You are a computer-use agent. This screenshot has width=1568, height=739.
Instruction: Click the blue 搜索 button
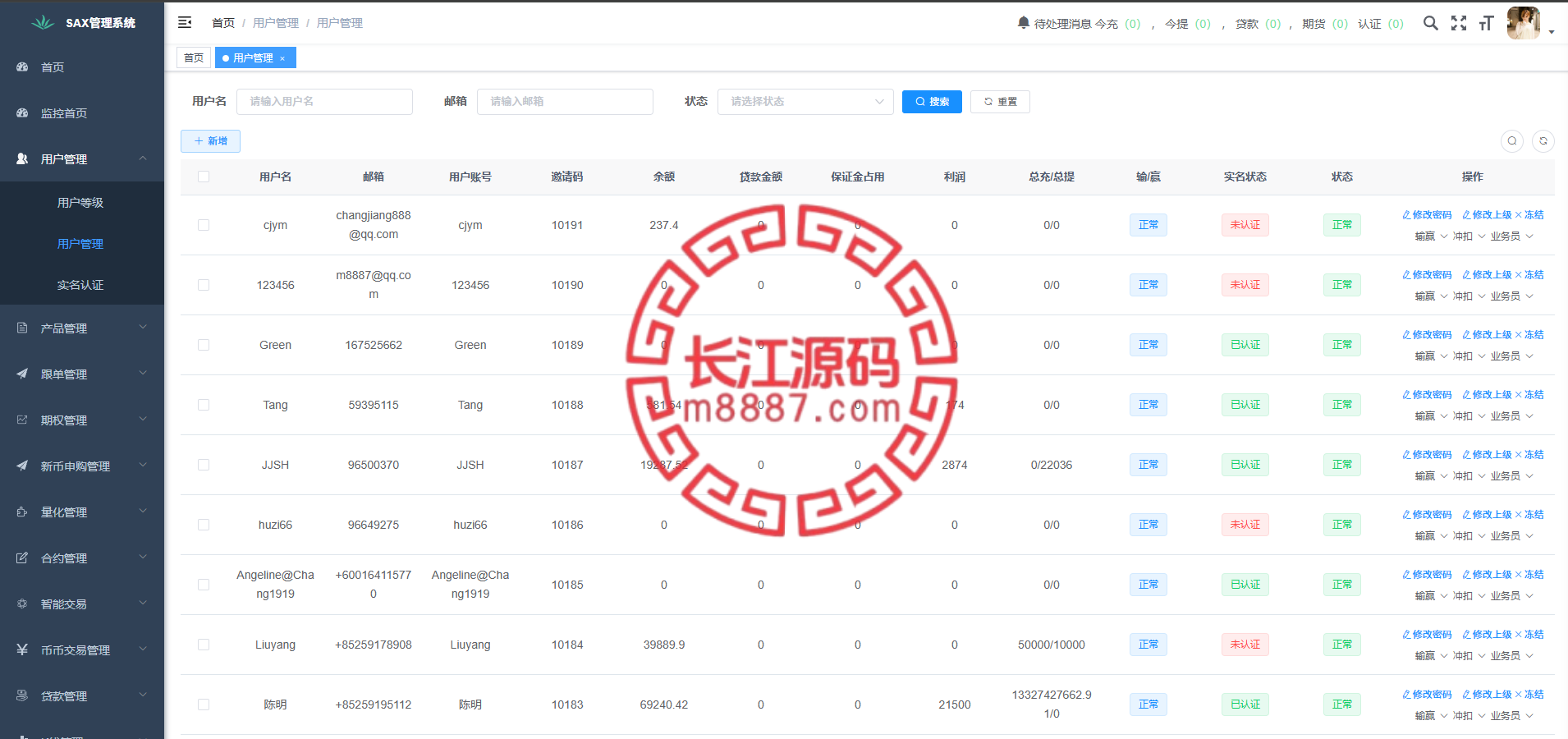click(x=932, y=102)
